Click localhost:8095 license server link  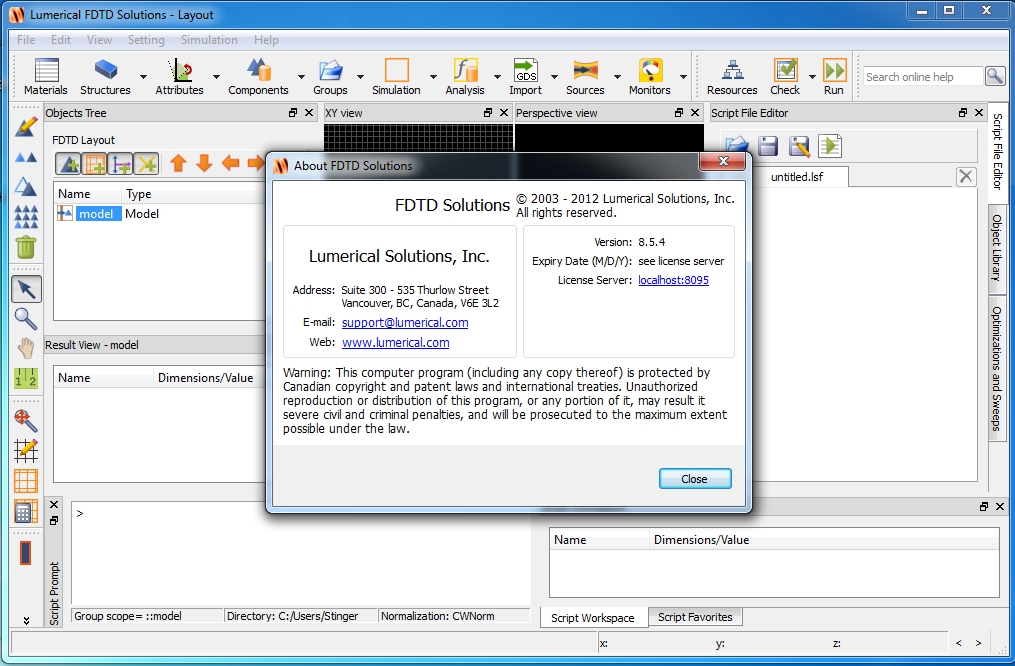coord(673,280)
